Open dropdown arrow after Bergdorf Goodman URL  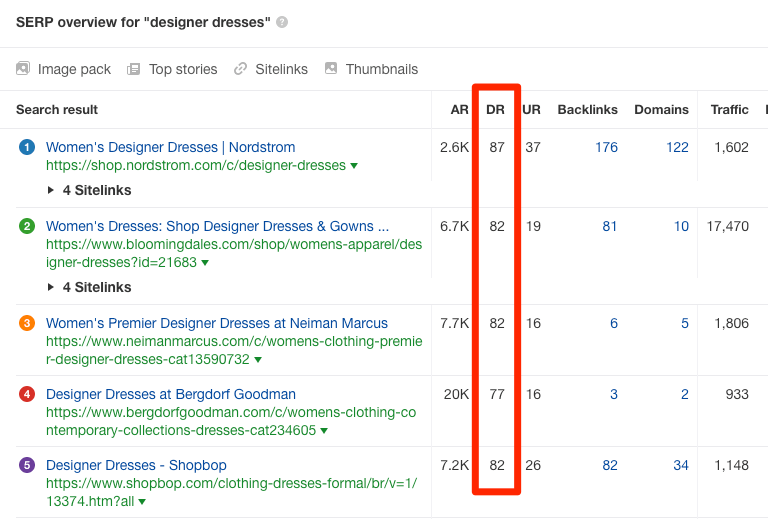[324, 431]
